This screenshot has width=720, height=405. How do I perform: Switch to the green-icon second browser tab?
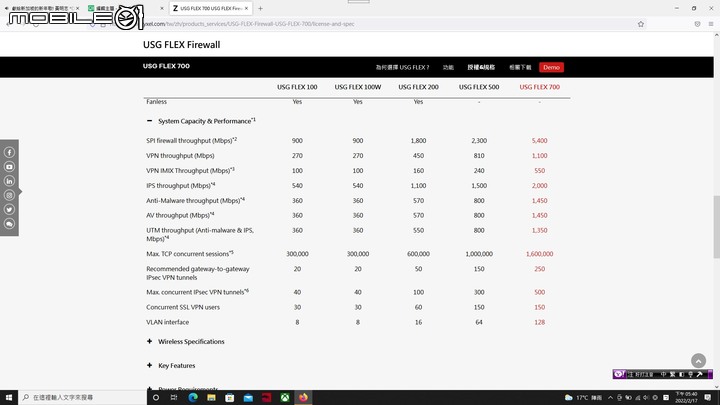click(x=126, y=8)
